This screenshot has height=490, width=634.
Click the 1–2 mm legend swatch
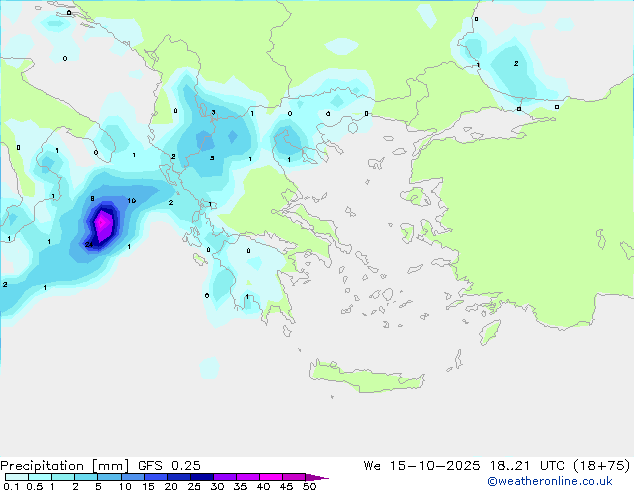(x=63, y=477)
